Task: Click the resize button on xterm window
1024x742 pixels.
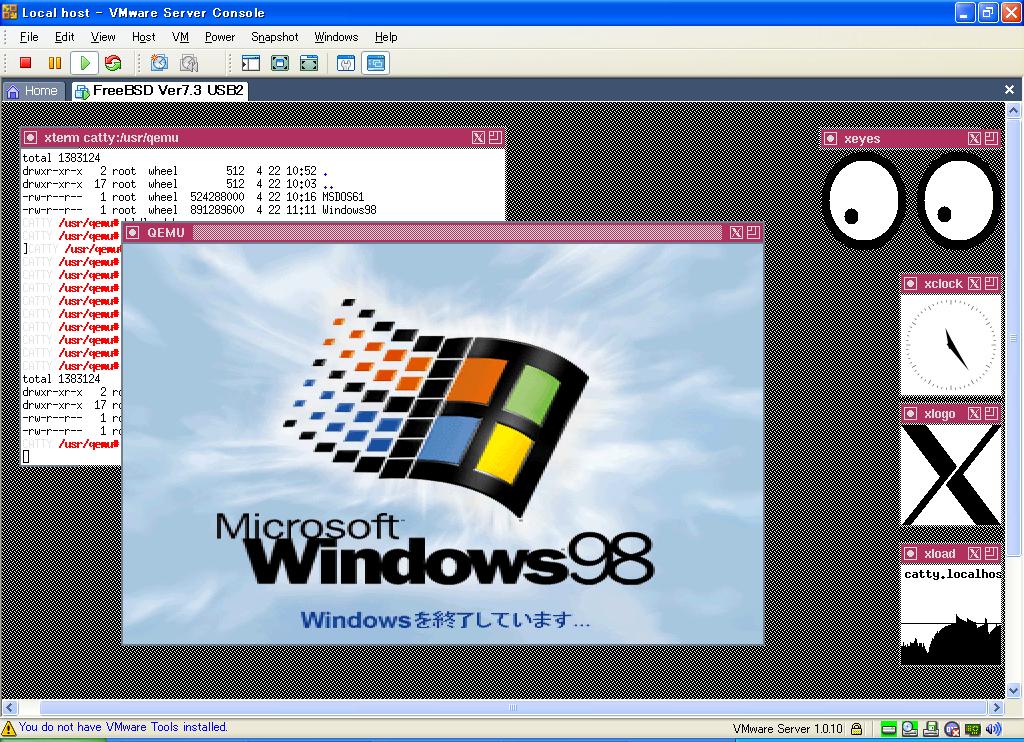Action: [x=495, y=137]
